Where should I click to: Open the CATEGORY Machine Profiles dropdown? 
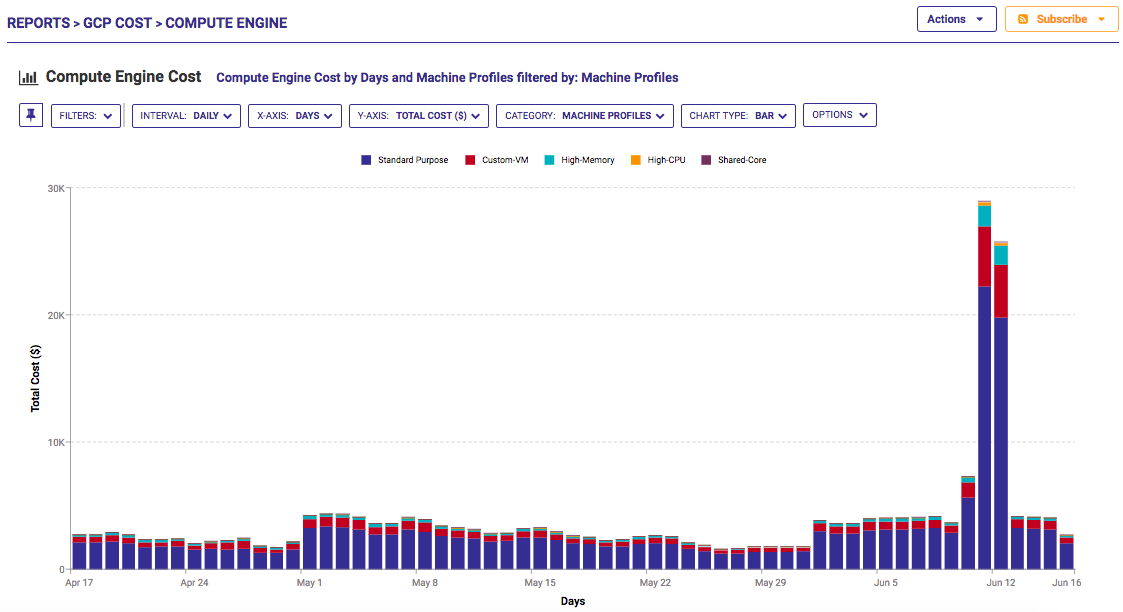(584, 115)
